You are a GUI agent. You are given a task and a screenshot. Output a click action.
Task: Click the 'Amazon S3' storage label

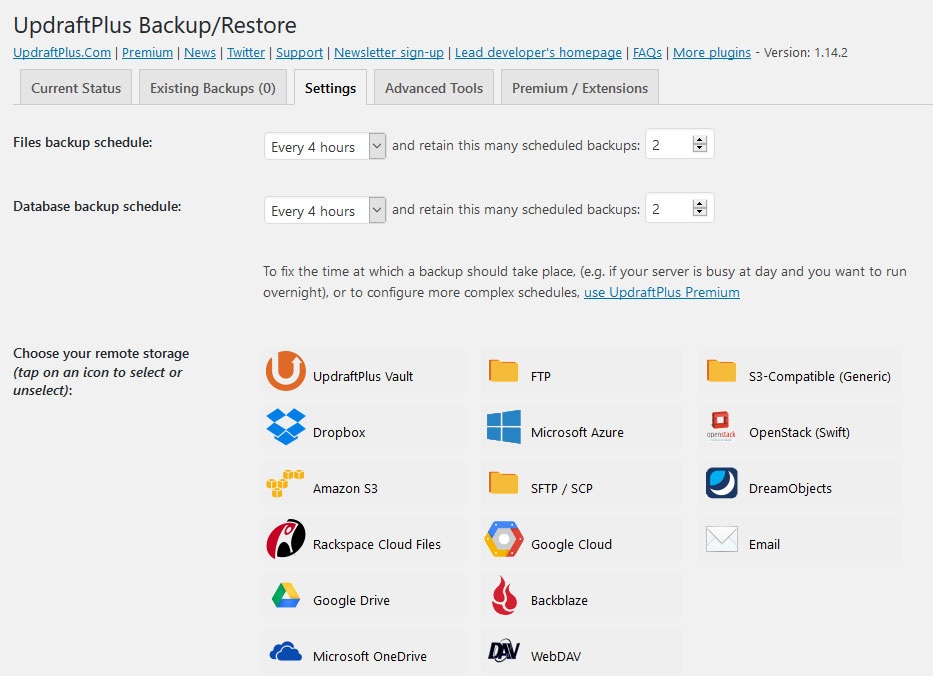click(345, 489)
